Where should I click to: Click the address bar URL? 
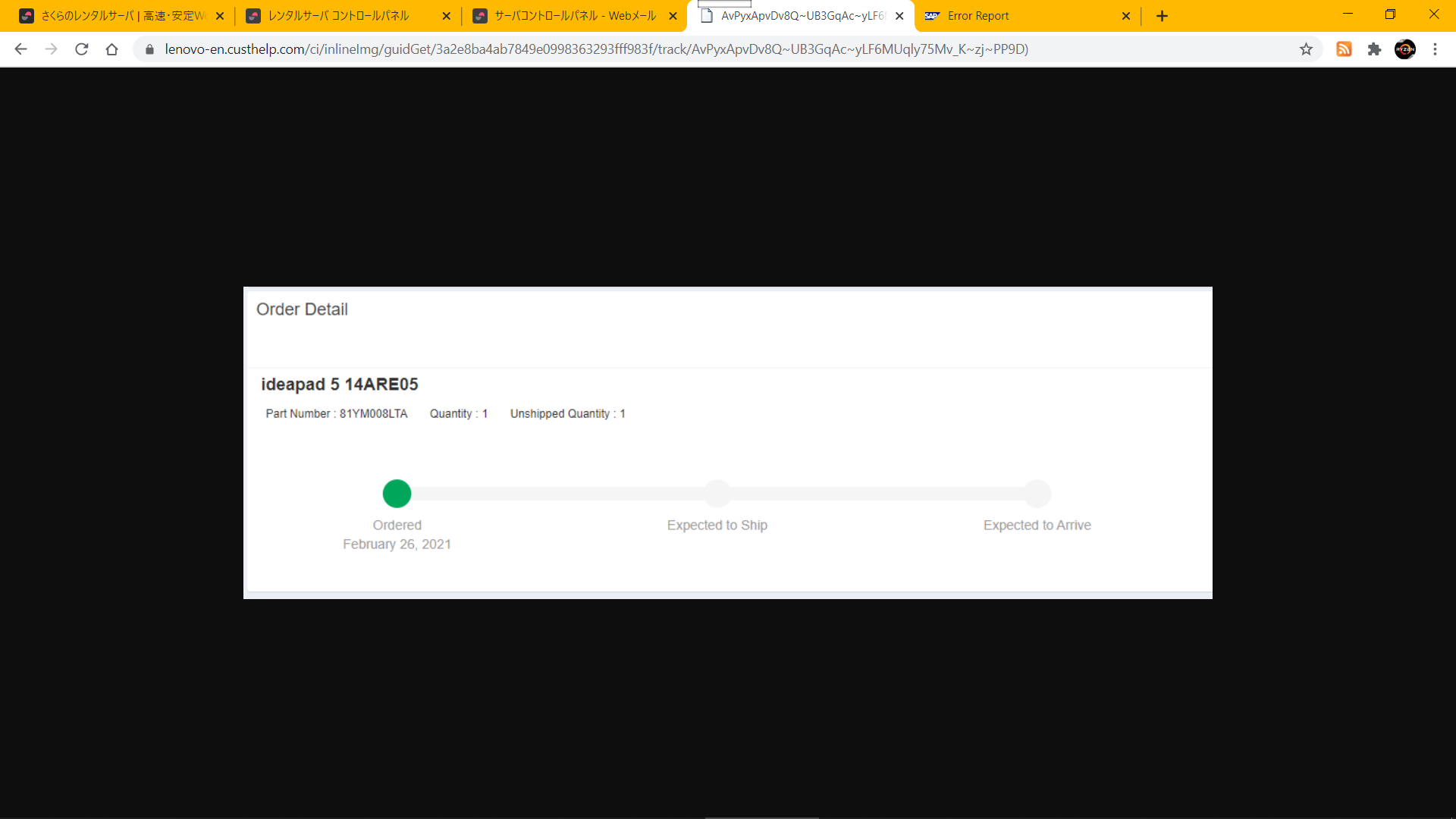coord(596,49)
